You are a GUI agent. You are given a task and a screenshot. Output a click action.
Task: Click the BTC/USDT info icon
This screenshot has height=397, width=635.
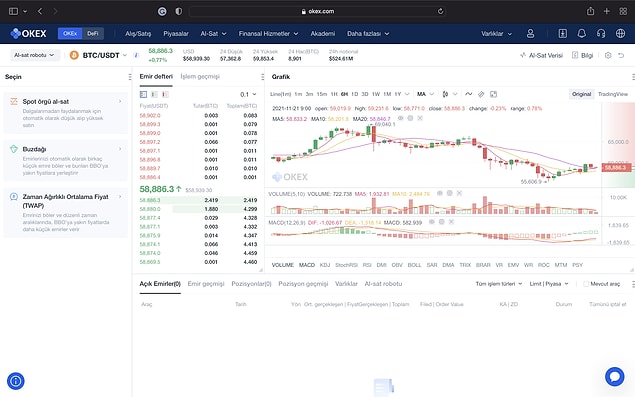point(136,55)
